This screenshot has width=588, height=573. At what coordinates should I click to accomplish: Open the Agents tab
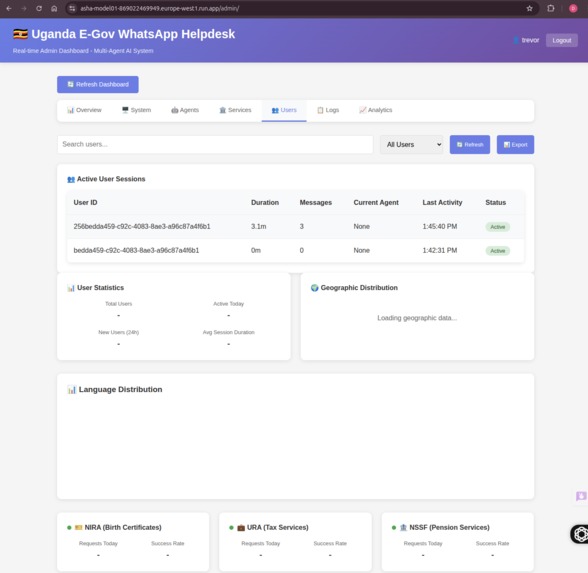185,110
